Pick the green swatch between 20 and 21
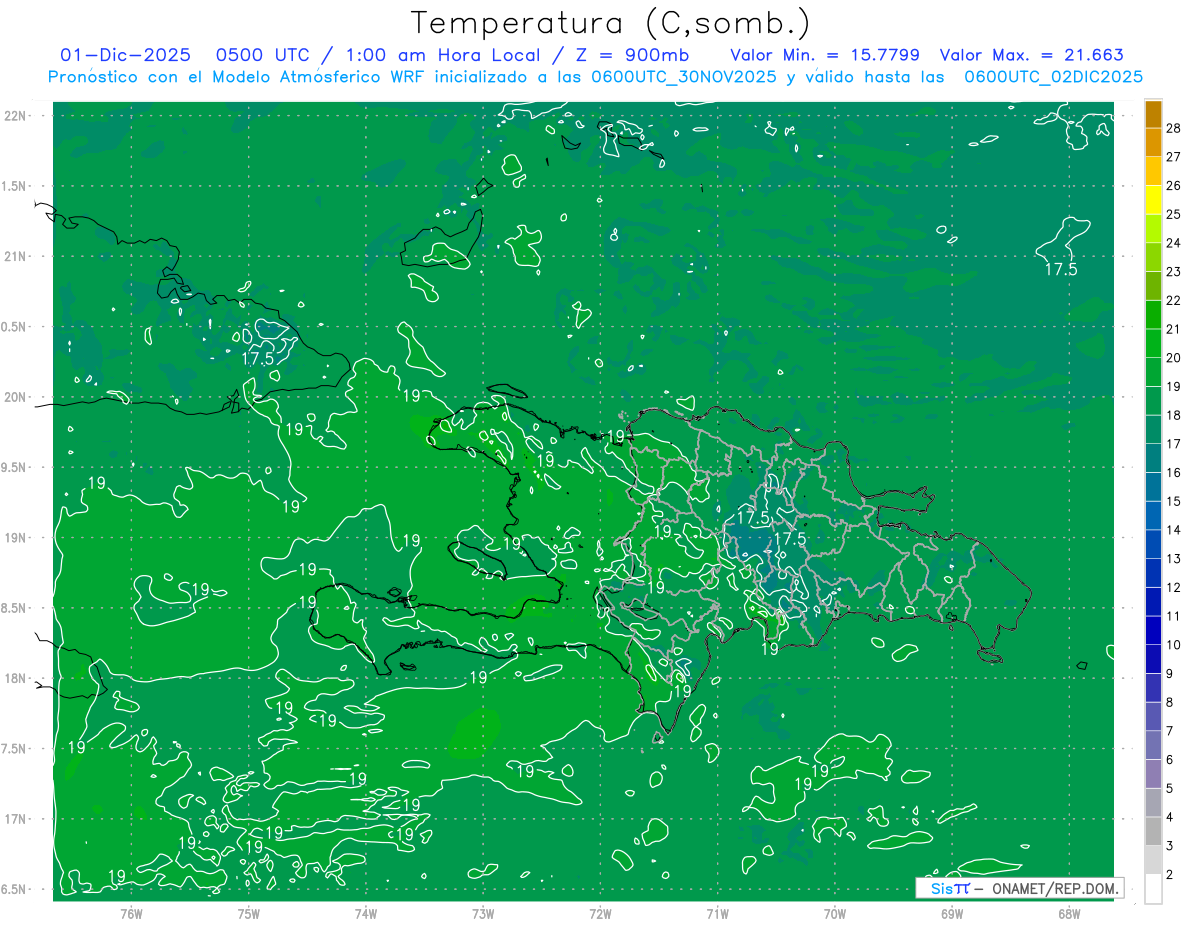 coord(1154,344)
